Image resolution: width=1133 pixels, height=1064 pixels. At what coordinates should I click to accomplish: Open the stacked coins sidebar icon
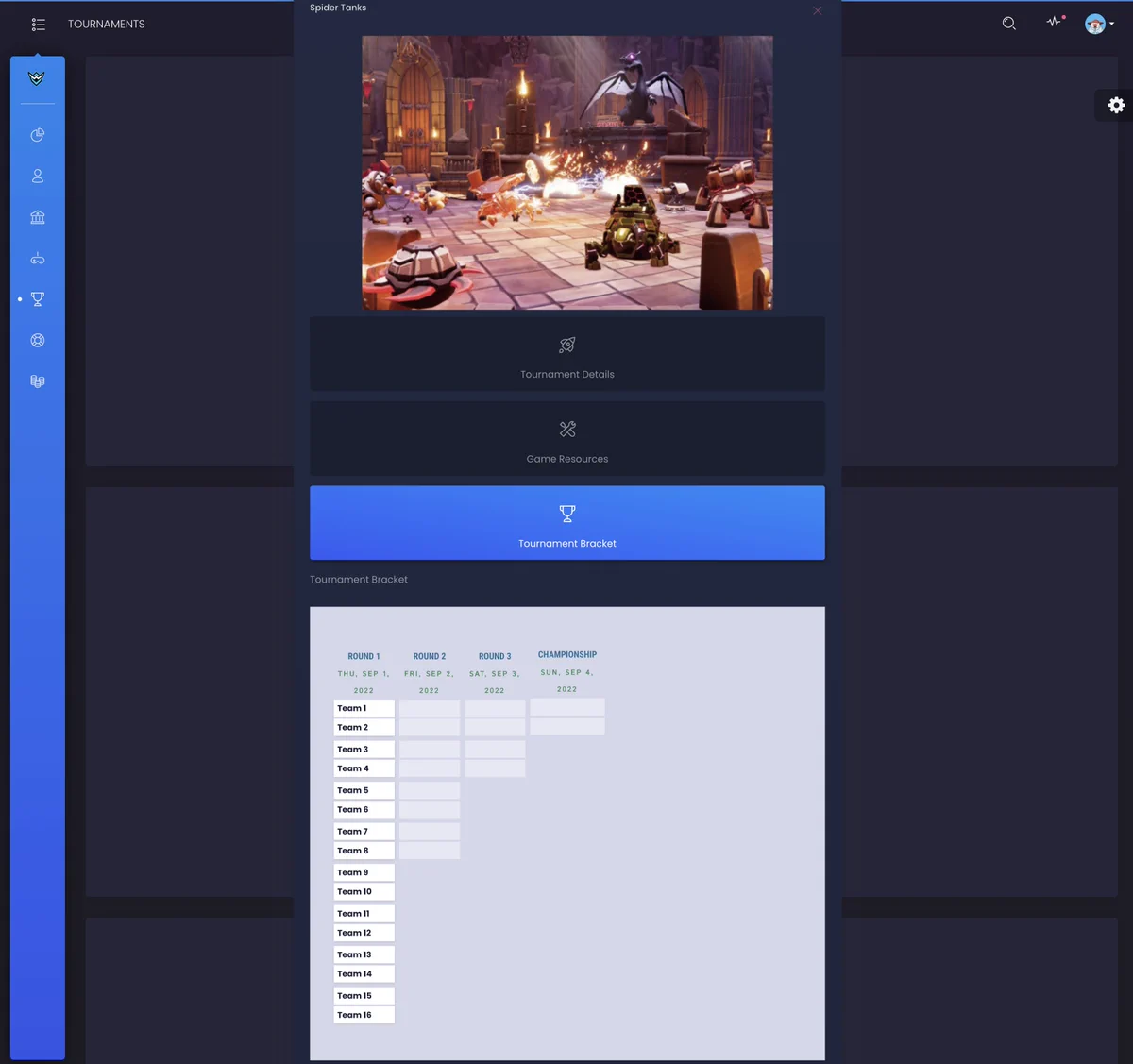38,381
